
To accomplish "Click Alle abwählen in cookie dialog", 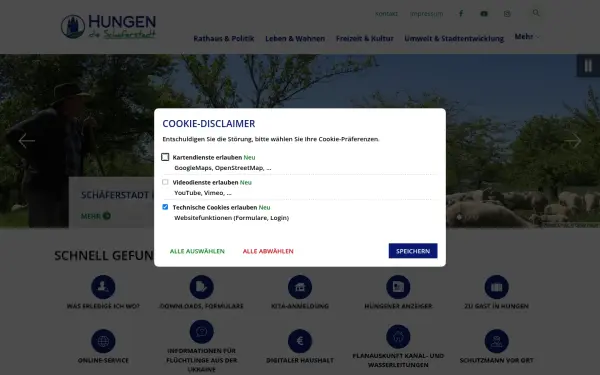I will (x=268, y=251).
